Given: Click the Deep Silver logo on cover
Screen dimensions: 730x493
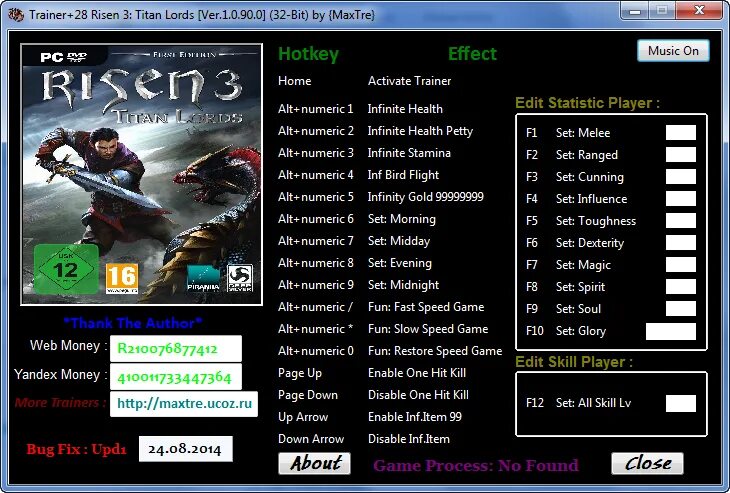Looking at the screenshot, I should click(x=240, y=278).
